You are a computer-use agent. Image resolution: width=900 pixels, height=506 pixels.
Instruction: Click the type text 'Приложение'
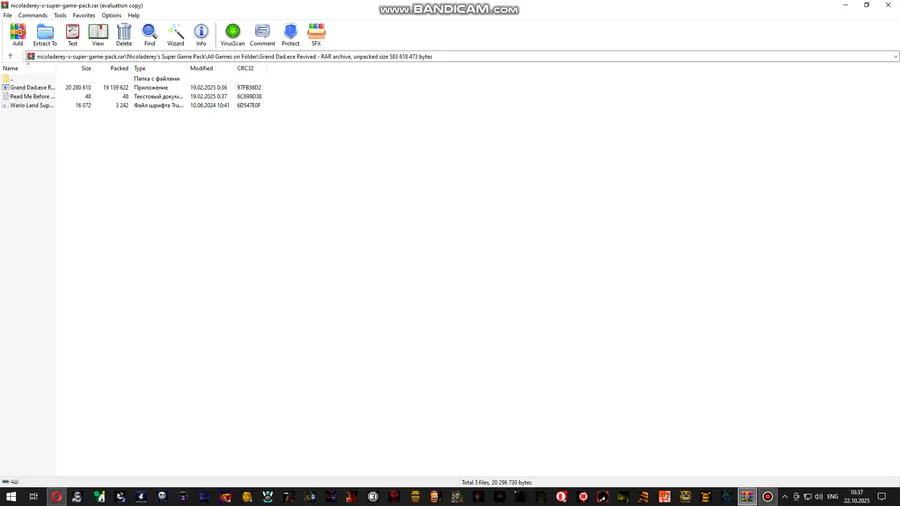[151, 88]
